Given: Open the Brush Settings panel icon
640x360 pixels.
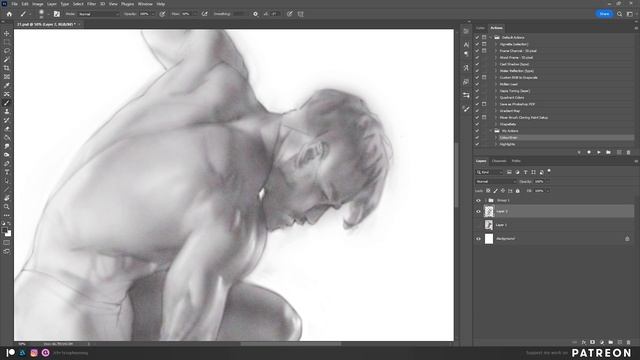Looking at the screenshot, I should 57,14.
